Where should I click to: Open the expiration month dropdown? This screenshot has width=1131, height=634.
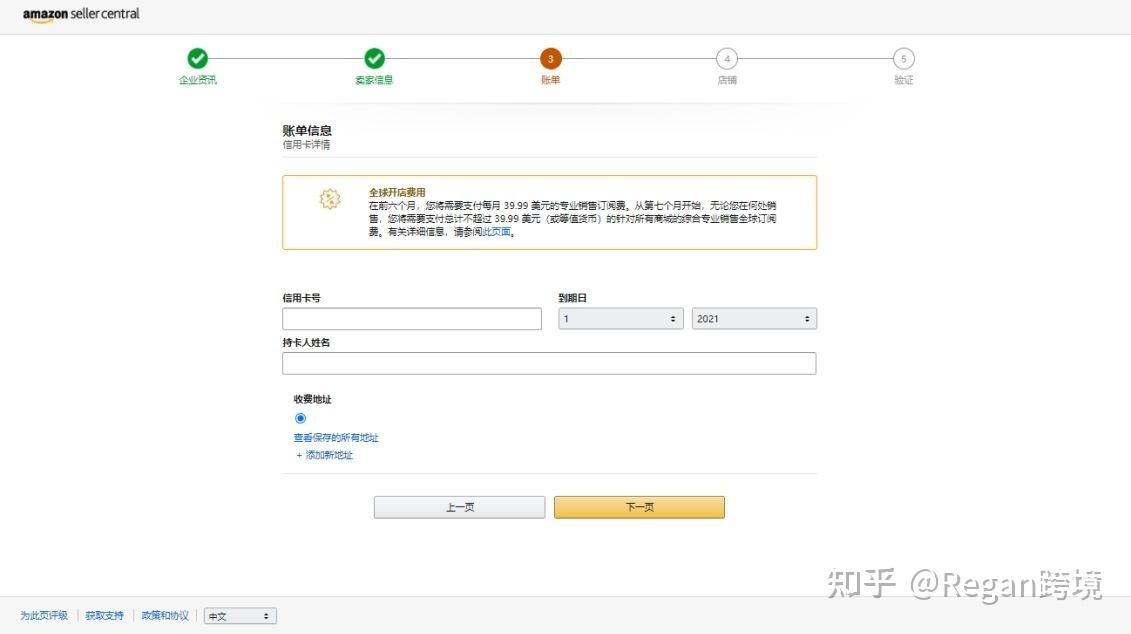pos(620,317)
